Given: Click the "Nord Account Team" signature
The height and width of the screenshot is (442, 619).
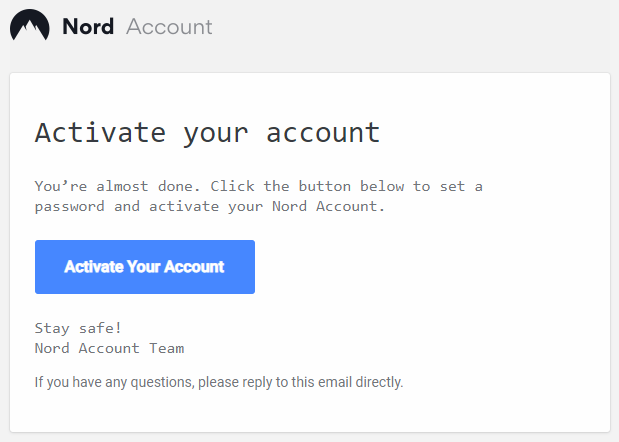Looking at the screenshot, I should (109, 348).
